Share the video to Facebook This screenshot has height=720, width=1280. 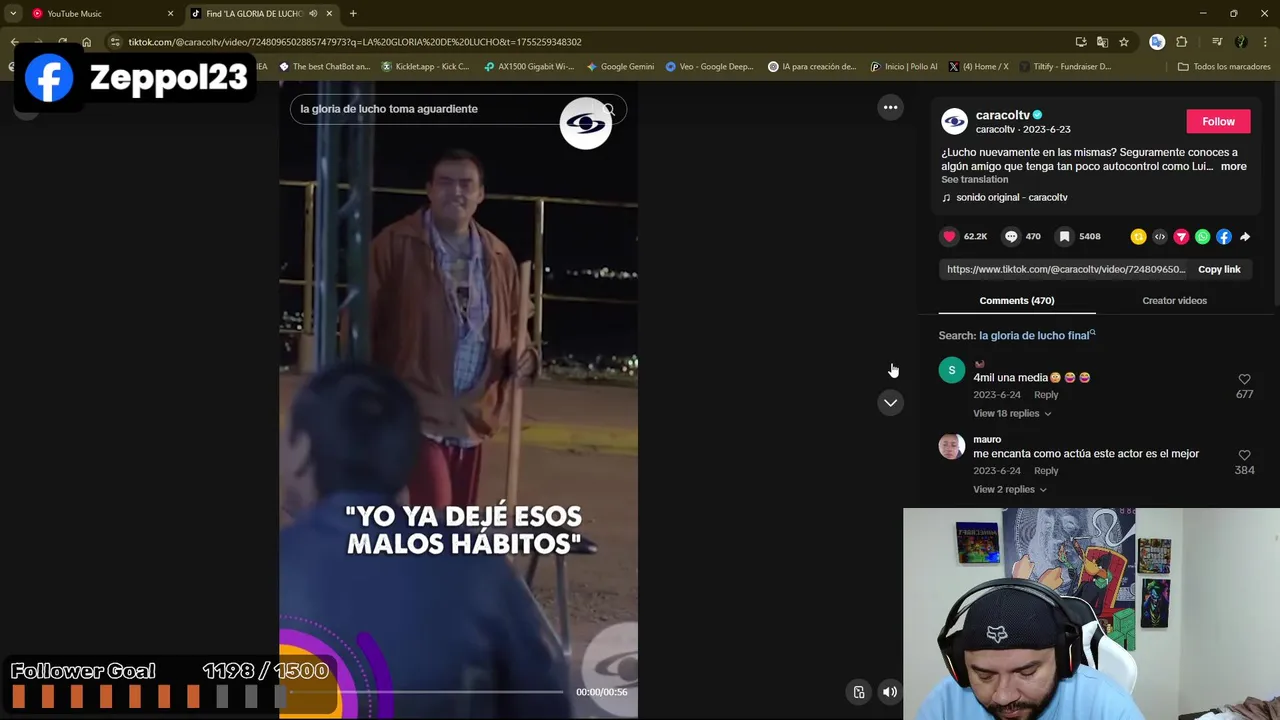(1224, 237)
